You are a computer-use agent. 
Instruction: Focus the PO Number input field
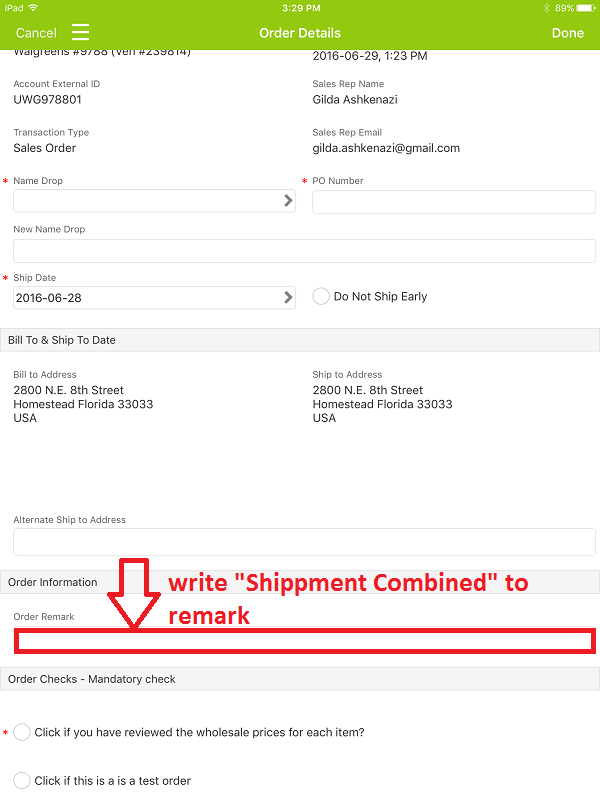(x=454, y=202)
